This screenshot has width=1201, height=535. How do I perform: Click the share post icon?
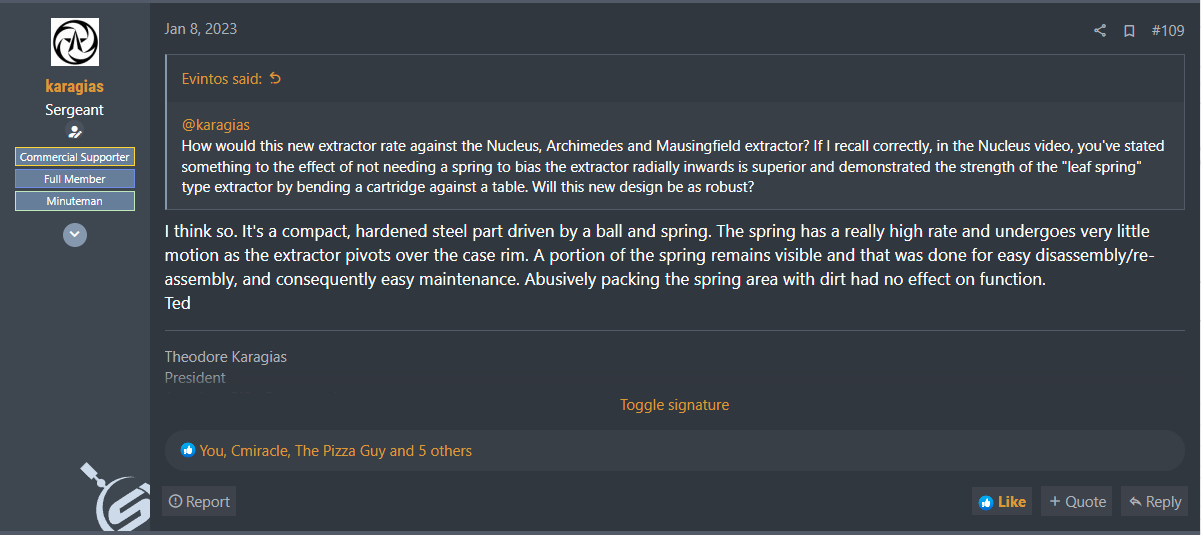(1100, 31)
